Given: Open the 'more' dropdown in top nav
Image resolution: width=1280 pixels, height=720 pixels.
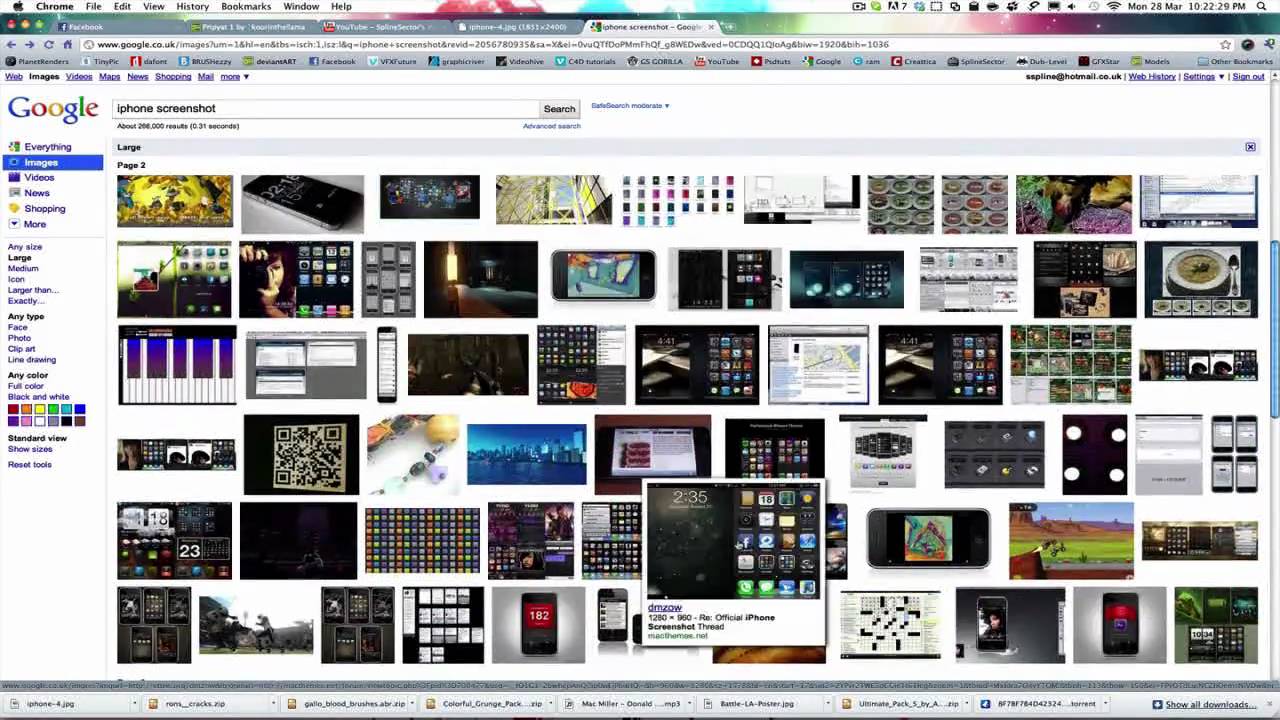Looking at the screenshot, I should pos(234,76).
